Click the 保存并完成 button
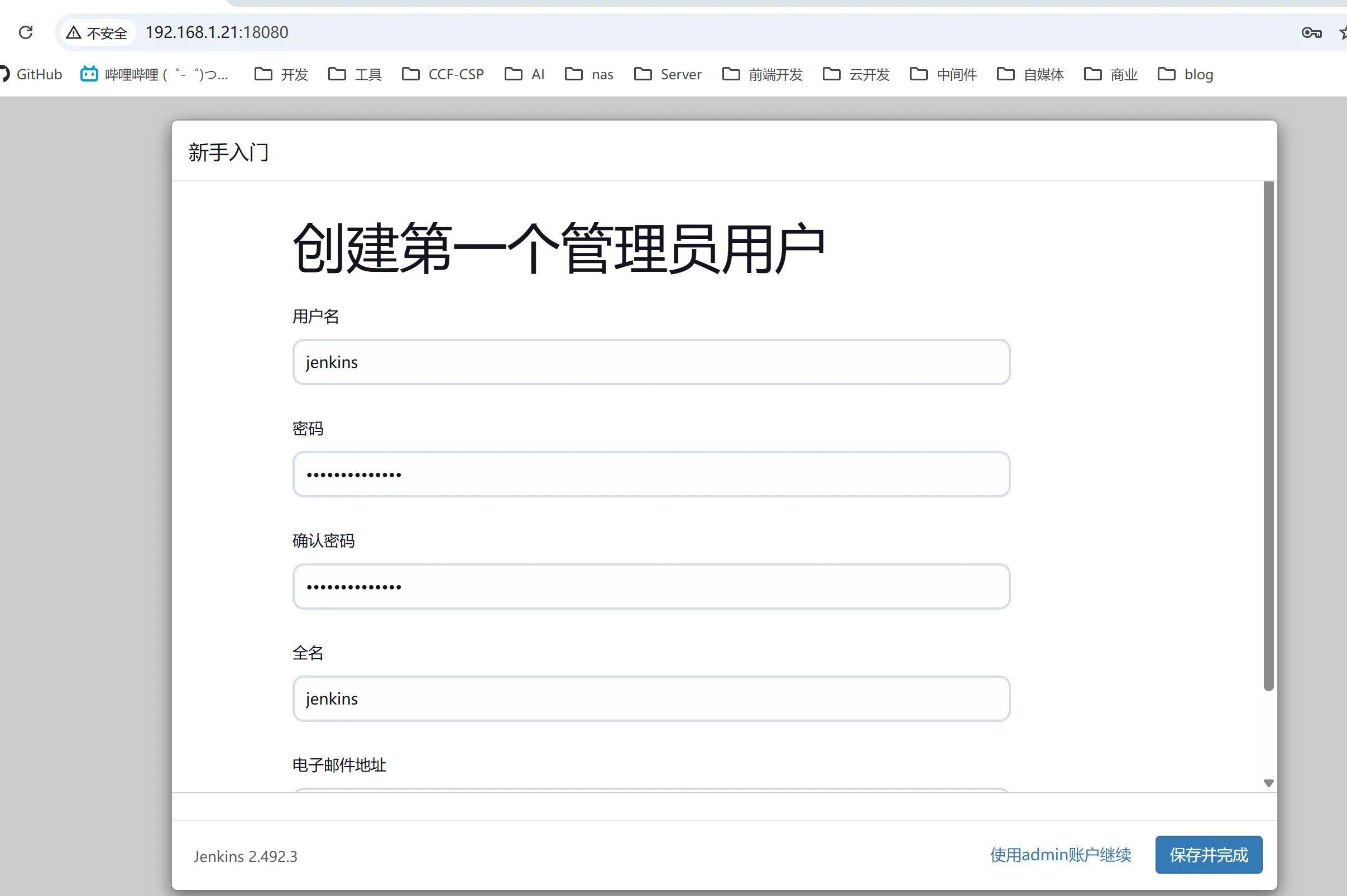Image resolution: width=1347 pixels, height=896 pixels. [1208, 854]
